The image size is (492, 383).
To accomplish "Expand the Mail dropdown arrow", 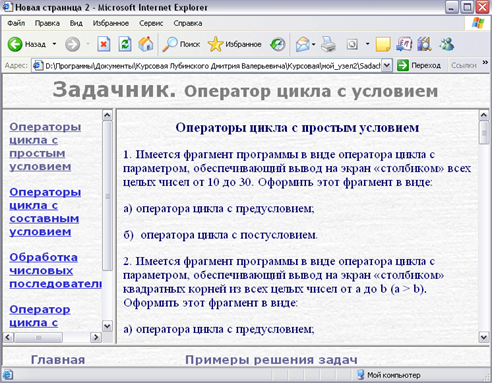I will pos(313,44).
